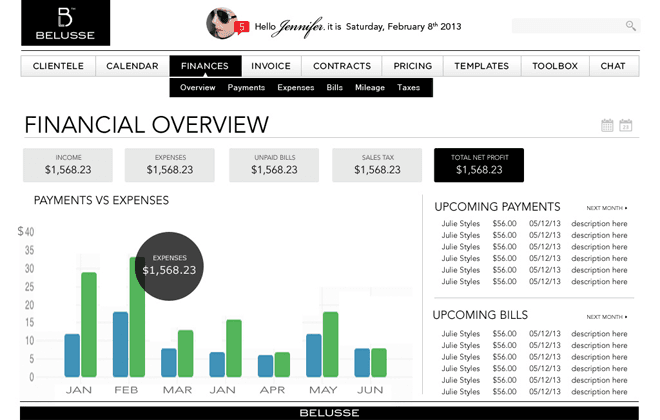Click the MAR axis label

tap(177, 390)
